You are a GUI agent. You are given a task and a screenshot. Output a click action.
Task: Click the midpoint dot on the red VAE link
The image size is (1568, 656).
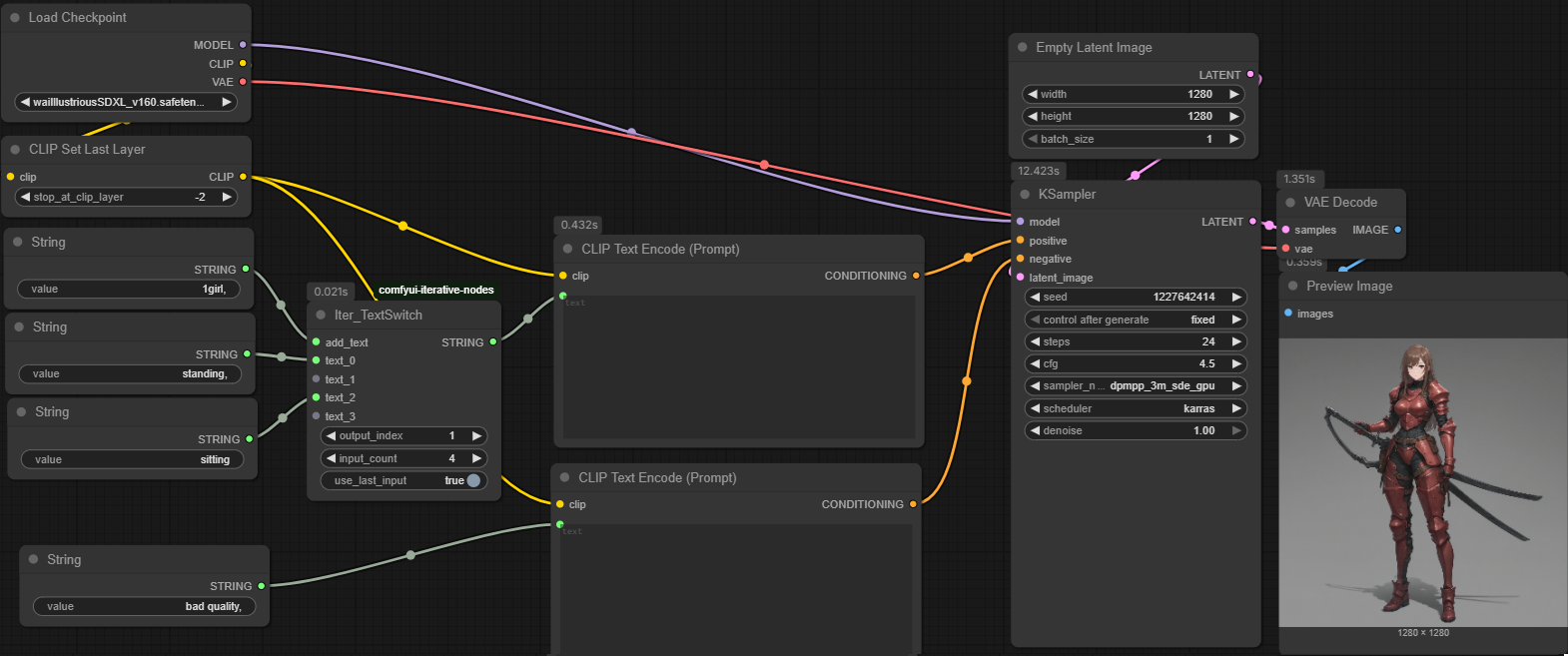coord(764,165)
